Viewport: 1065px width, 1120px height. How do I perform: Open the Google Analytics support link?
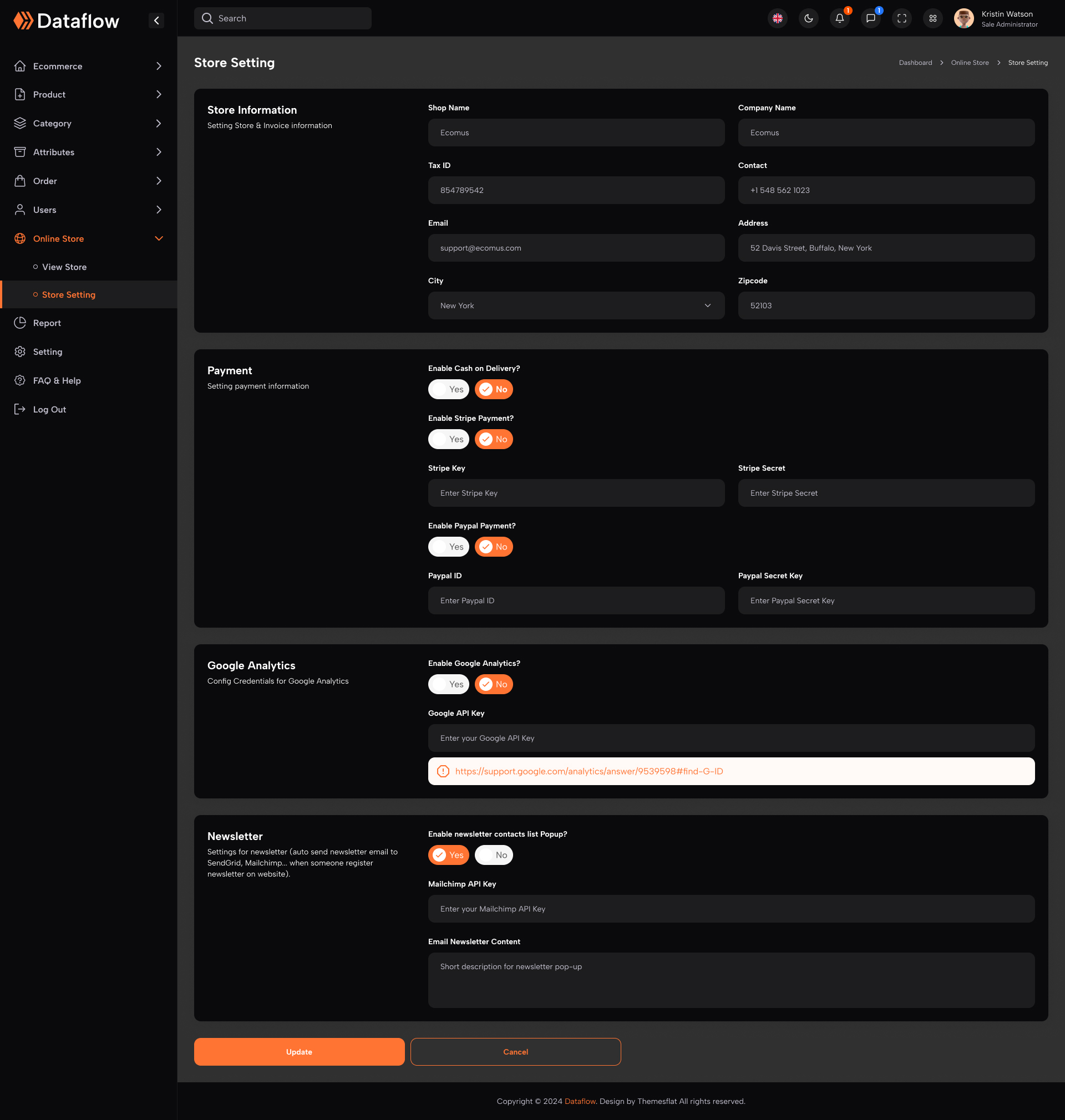click(x=589, y=771)
